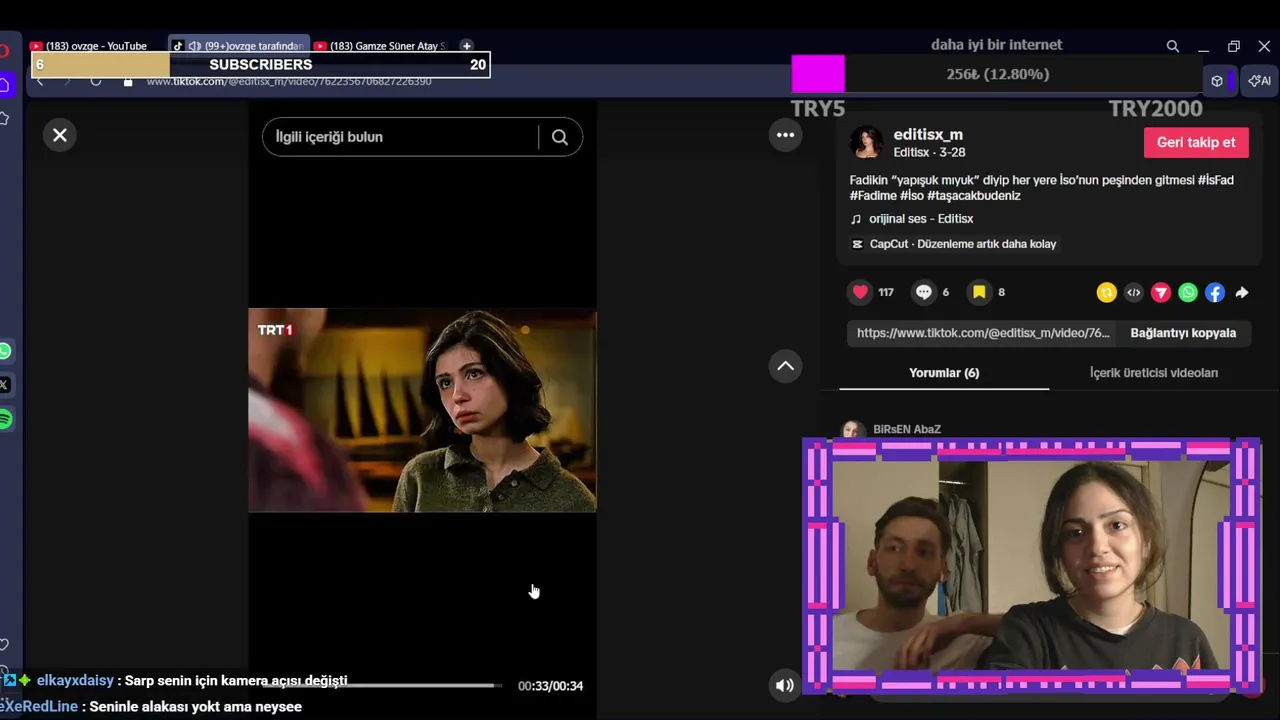Open a new browser tab with plus

(466, 46)
